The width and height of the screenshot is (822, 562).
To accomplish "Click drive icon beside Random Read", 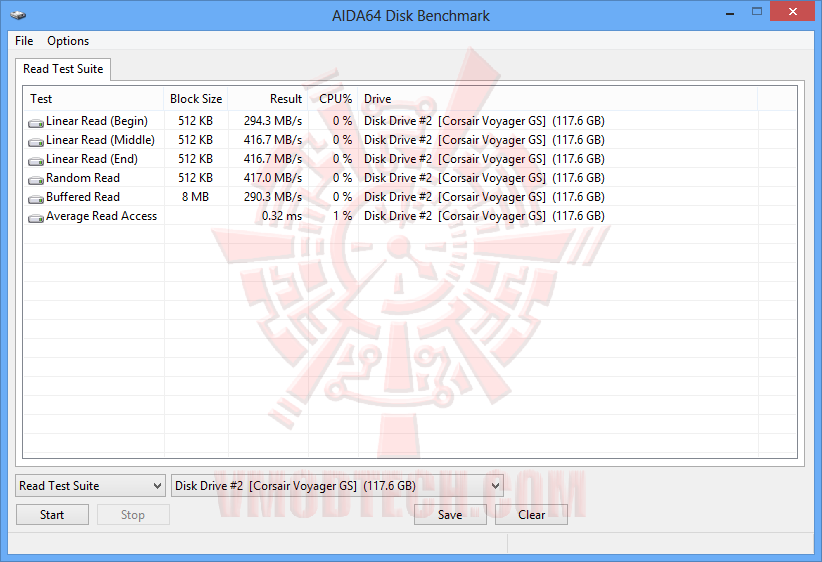I will click(36, 180).
